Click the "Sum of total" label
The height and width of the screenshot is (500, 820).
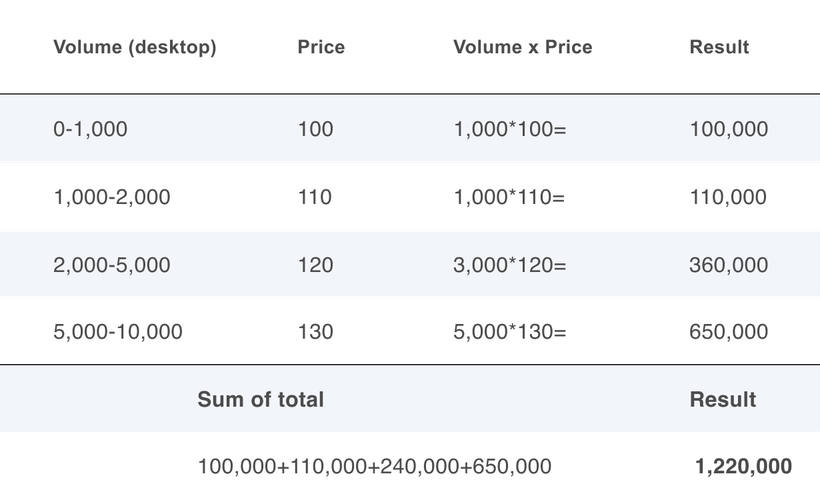(x=260, y=400)
